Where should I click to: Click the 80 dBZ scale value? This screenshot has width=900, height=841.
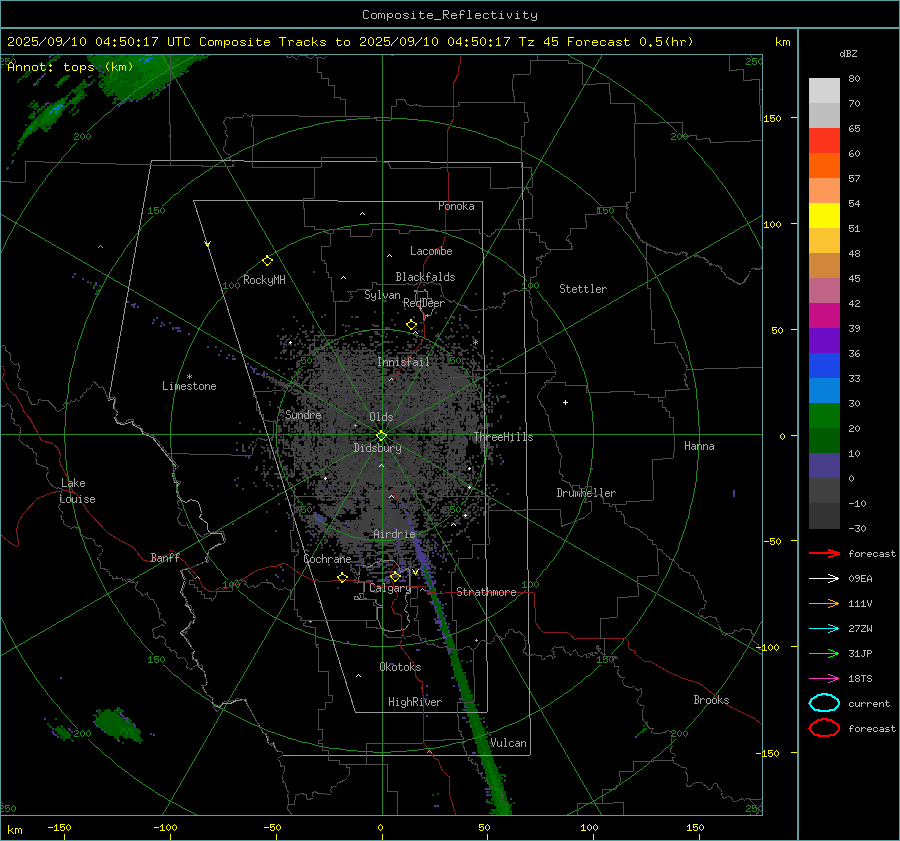854,79
